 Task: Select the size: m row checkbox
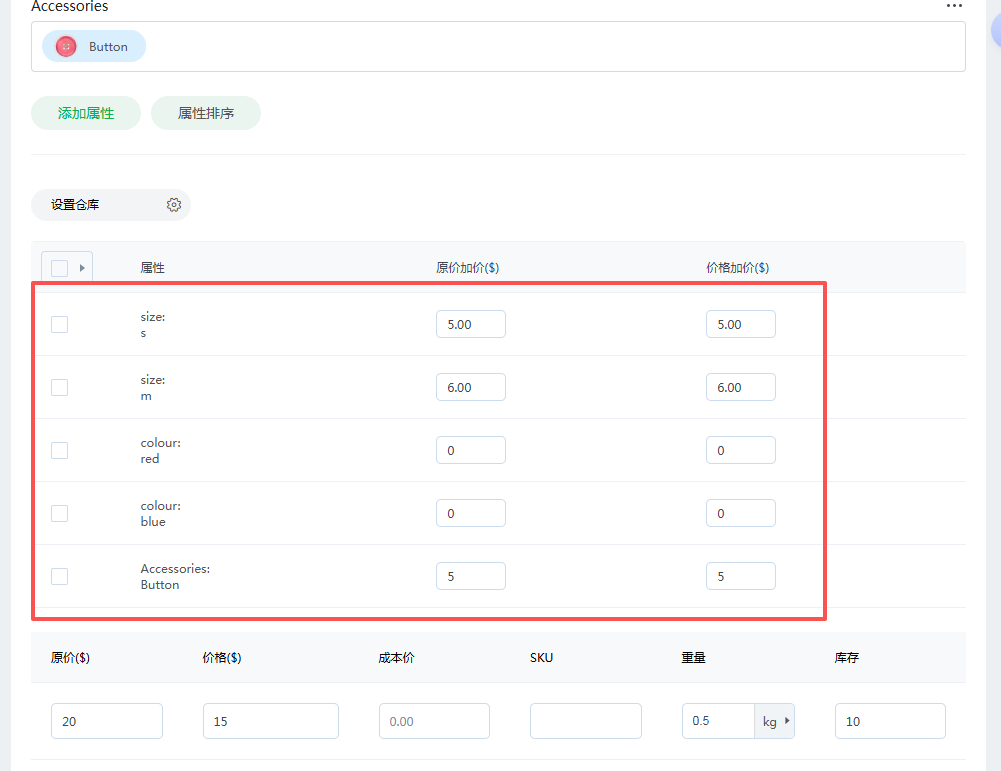(60, 387)
